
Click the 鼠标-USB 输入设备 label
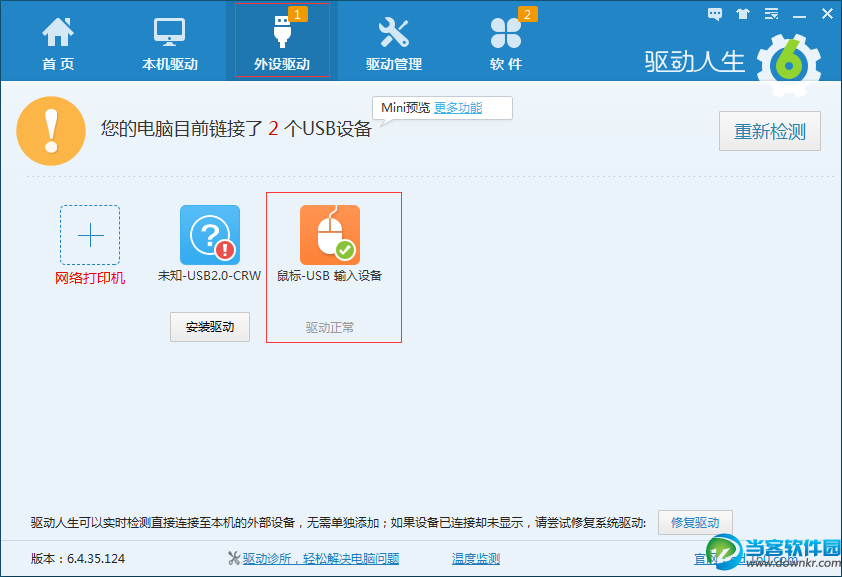pos(329,276)
